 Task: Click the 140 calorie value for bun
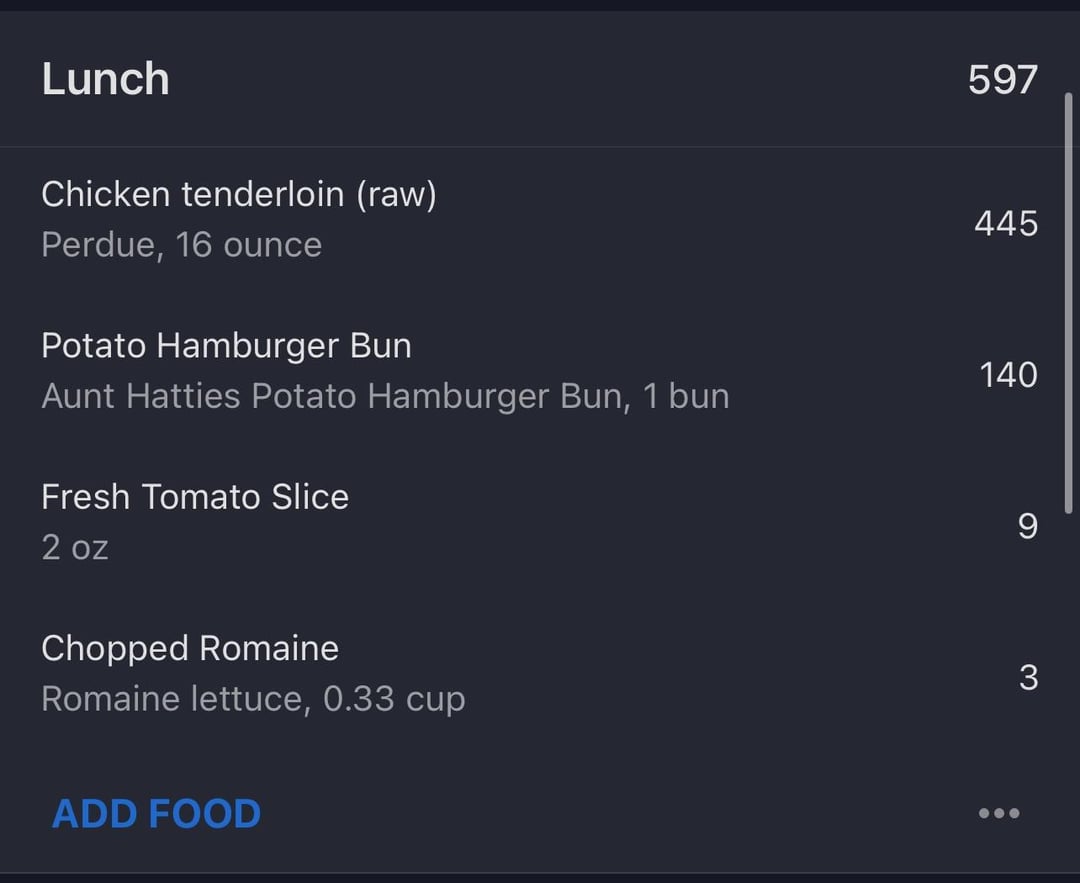point(1008,375)
